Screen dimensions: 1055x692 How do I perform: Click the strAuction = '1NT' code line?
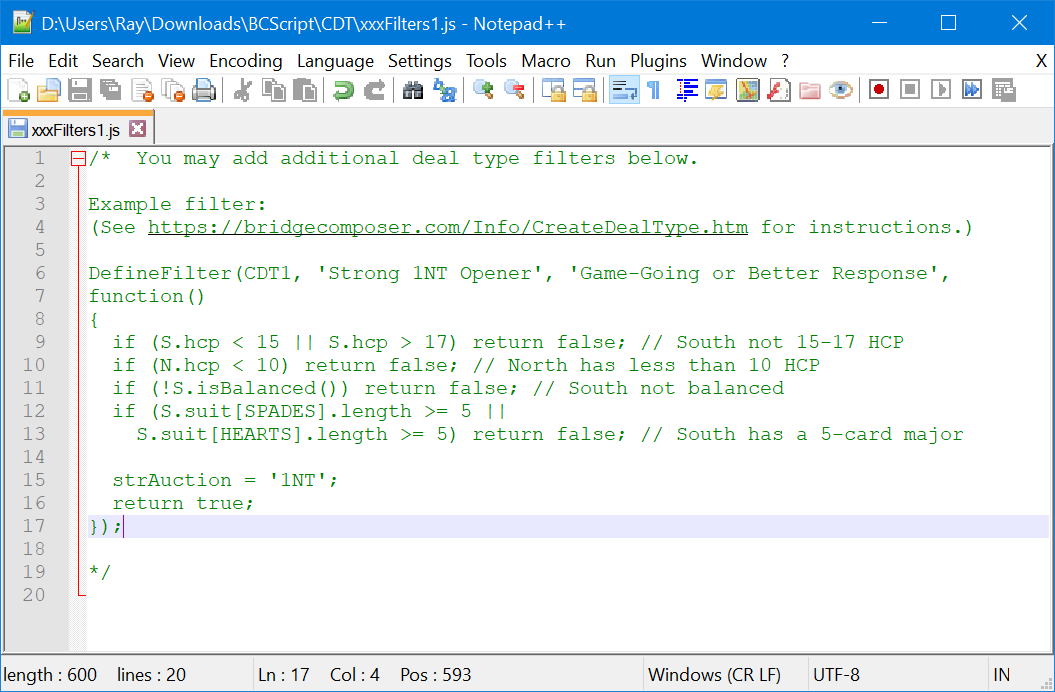point(225,480)
